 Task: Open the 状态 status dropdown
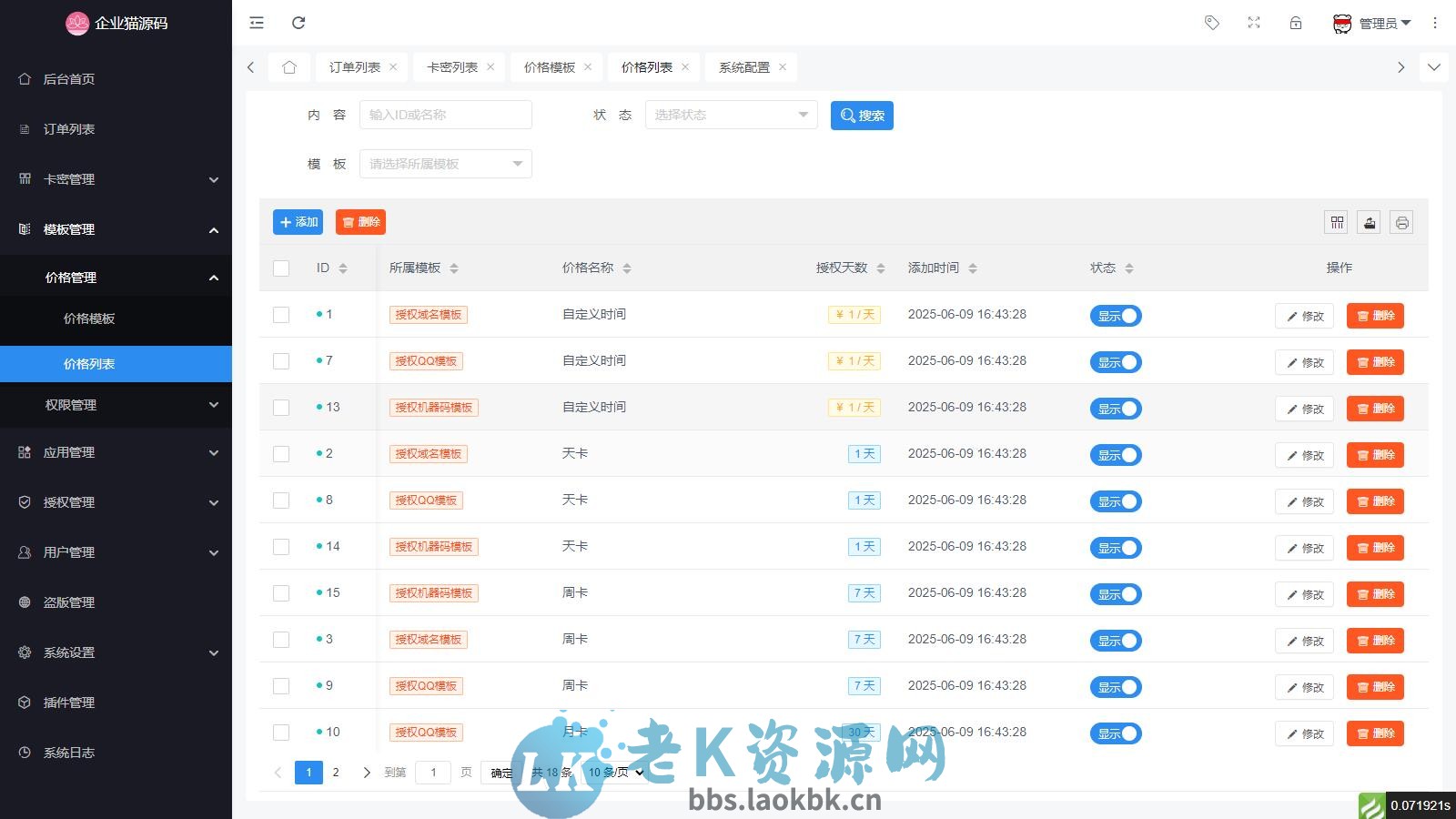[x=730, y=115]
